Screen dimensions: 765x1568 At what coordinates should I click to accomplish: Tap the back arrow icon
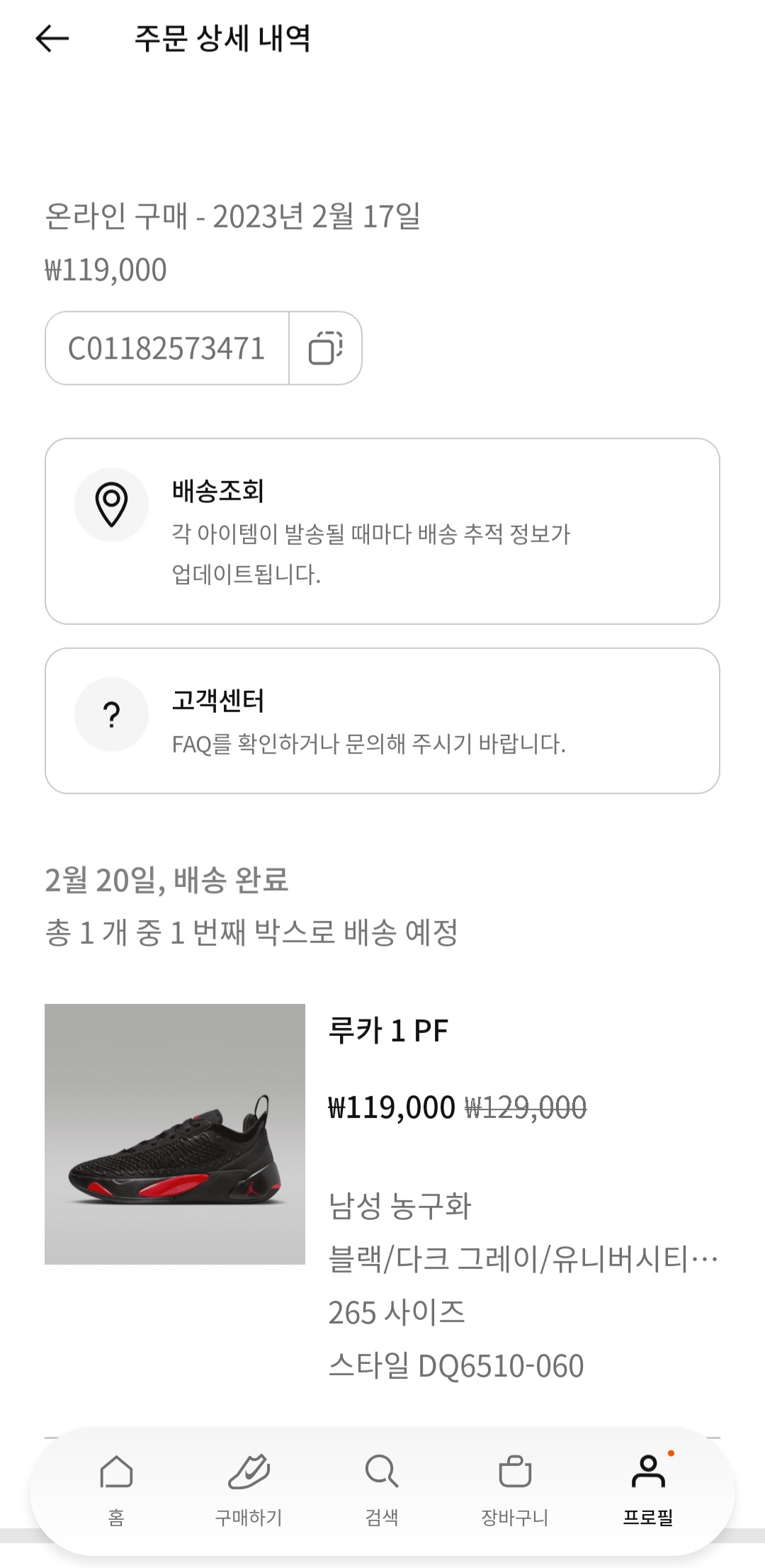(x=52, y=38)
